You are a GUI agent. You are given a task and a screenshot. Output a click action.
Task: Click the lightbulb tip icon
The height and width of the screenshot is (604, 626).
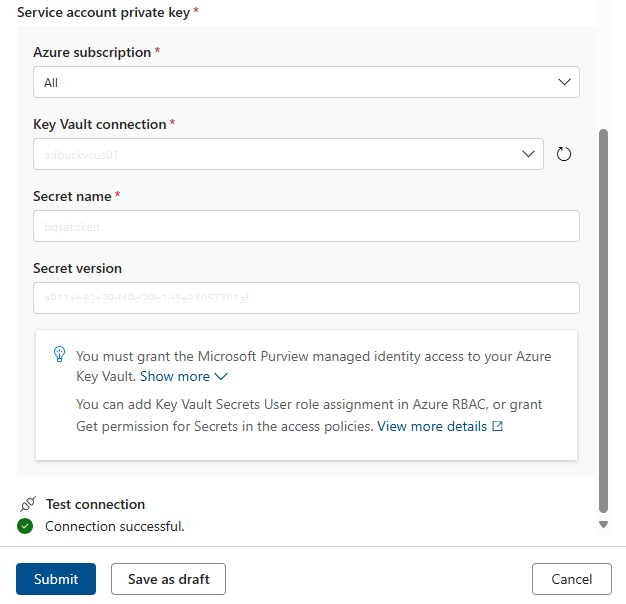pos(59,354)
